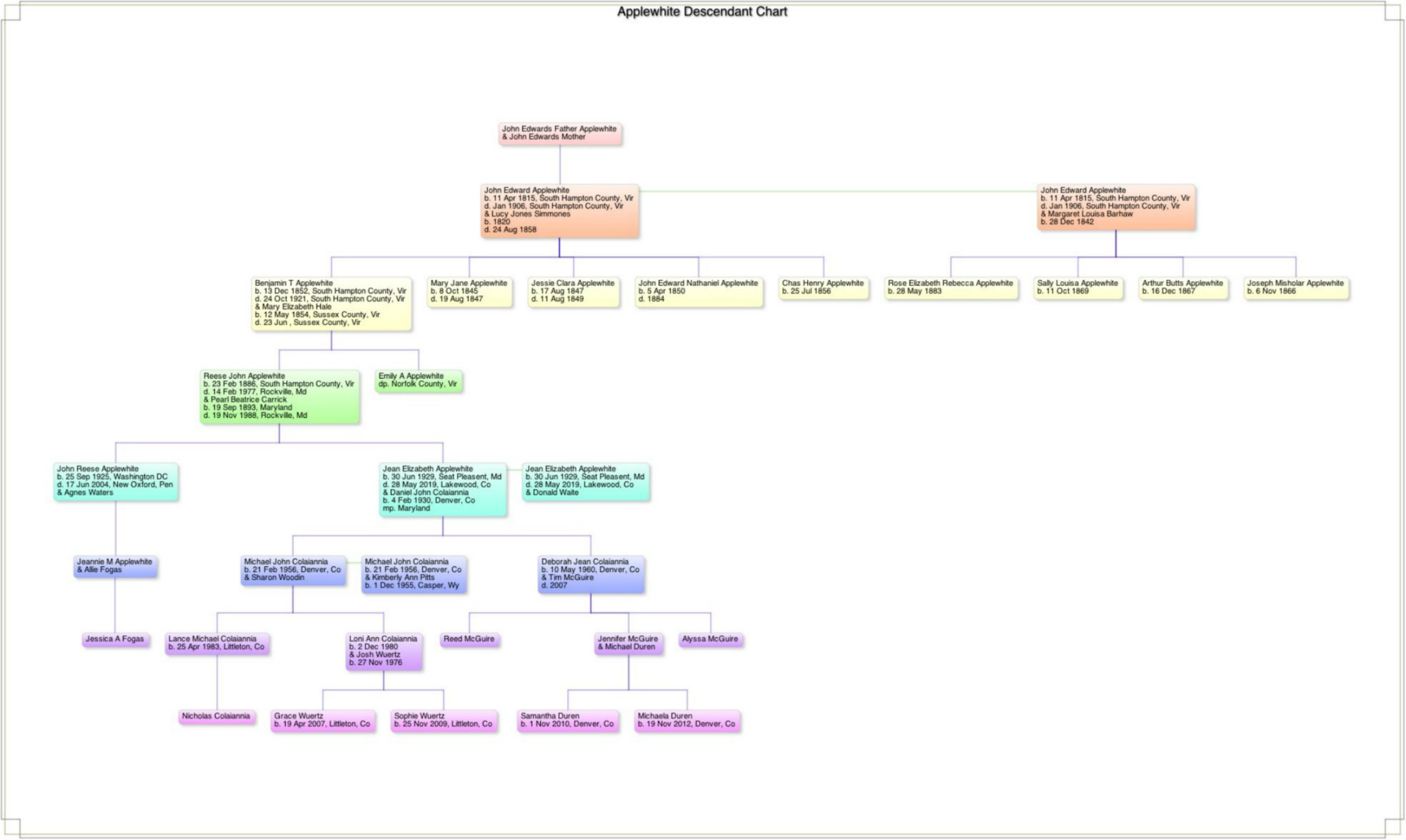
Task: Select John Edward Applewhite with Lucy Simmones
Action: pyautogui.click(x=559, y=210)
